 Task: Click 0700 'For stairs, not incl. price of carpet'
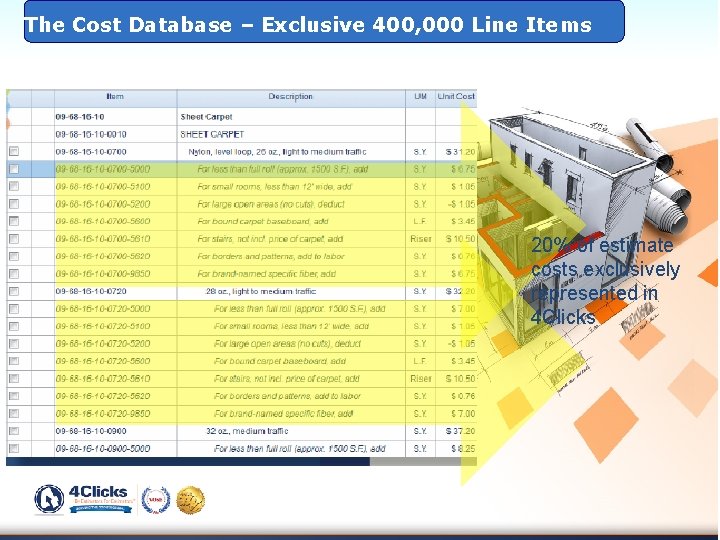(270, 239)
